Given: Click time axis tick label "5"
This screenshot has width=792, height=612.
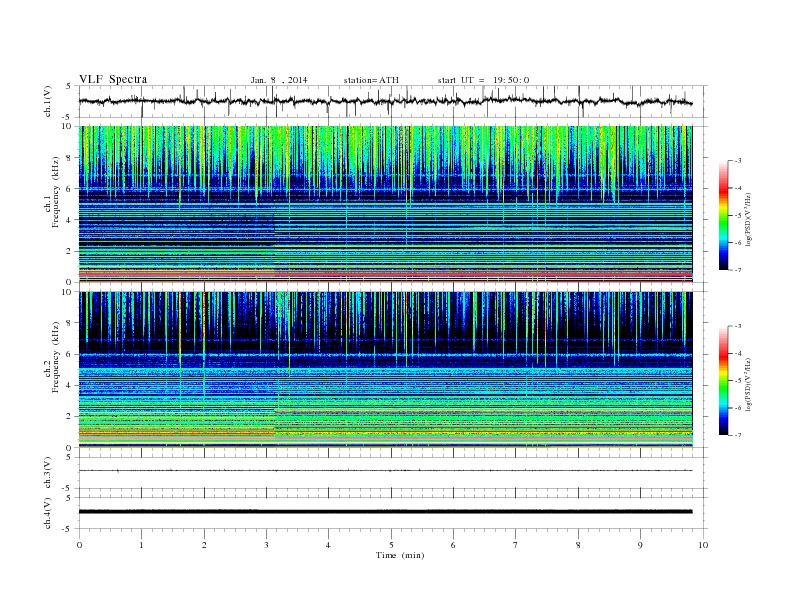Looking at the screenshot, I should pyautogui.click(x=391, y=545).
